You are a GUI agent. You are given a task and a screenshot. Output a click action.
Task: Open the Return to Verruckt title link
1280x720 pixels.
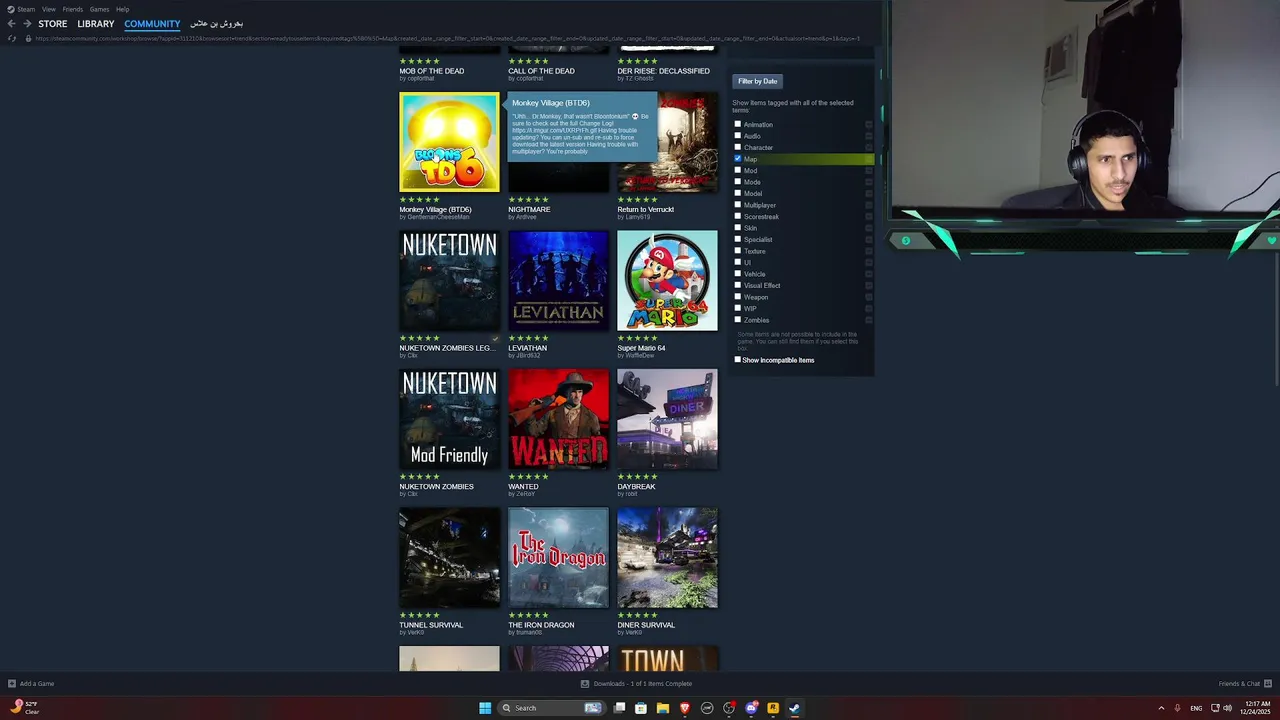pyautogui.click(x=646, y=210)
